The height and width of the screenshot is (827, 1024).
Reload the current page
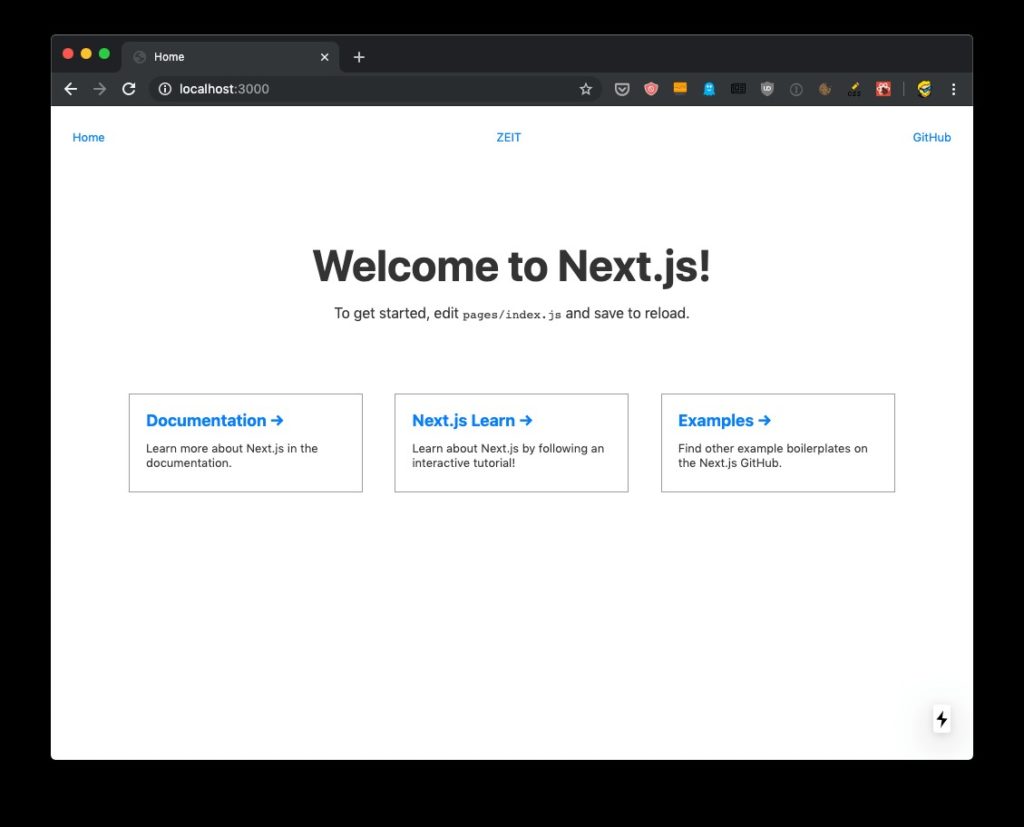coord(129,89)
